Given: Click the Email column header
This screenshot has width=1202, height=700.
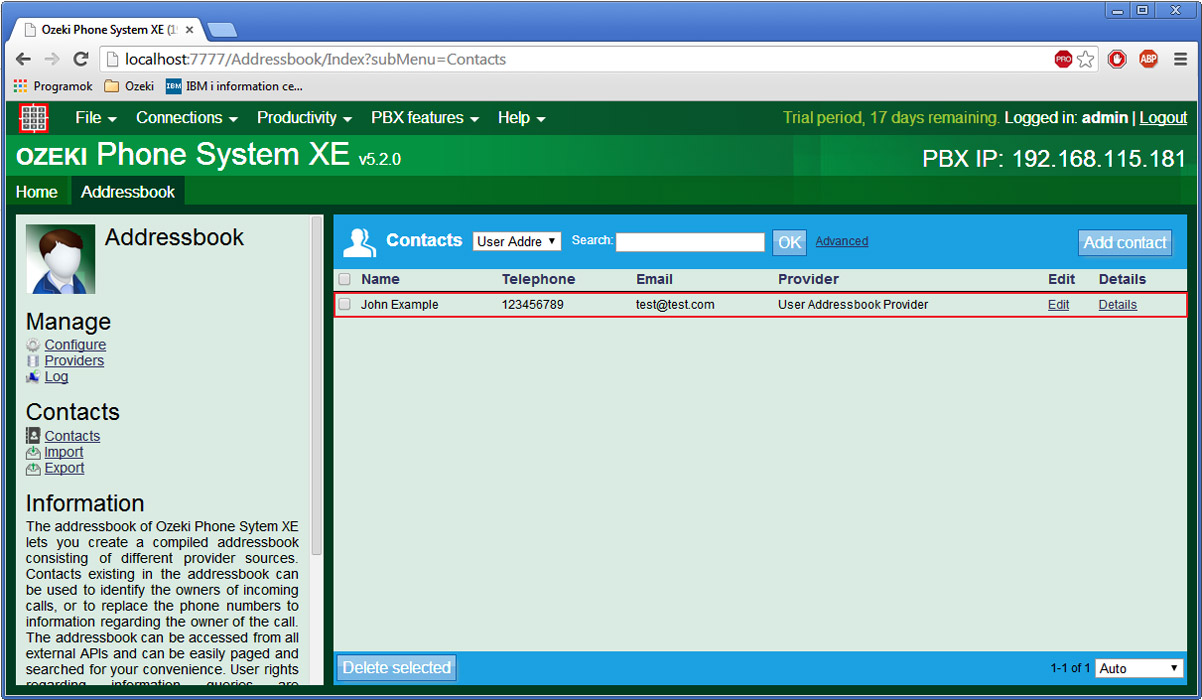Looking at the screenshot, I should (654, 279).
